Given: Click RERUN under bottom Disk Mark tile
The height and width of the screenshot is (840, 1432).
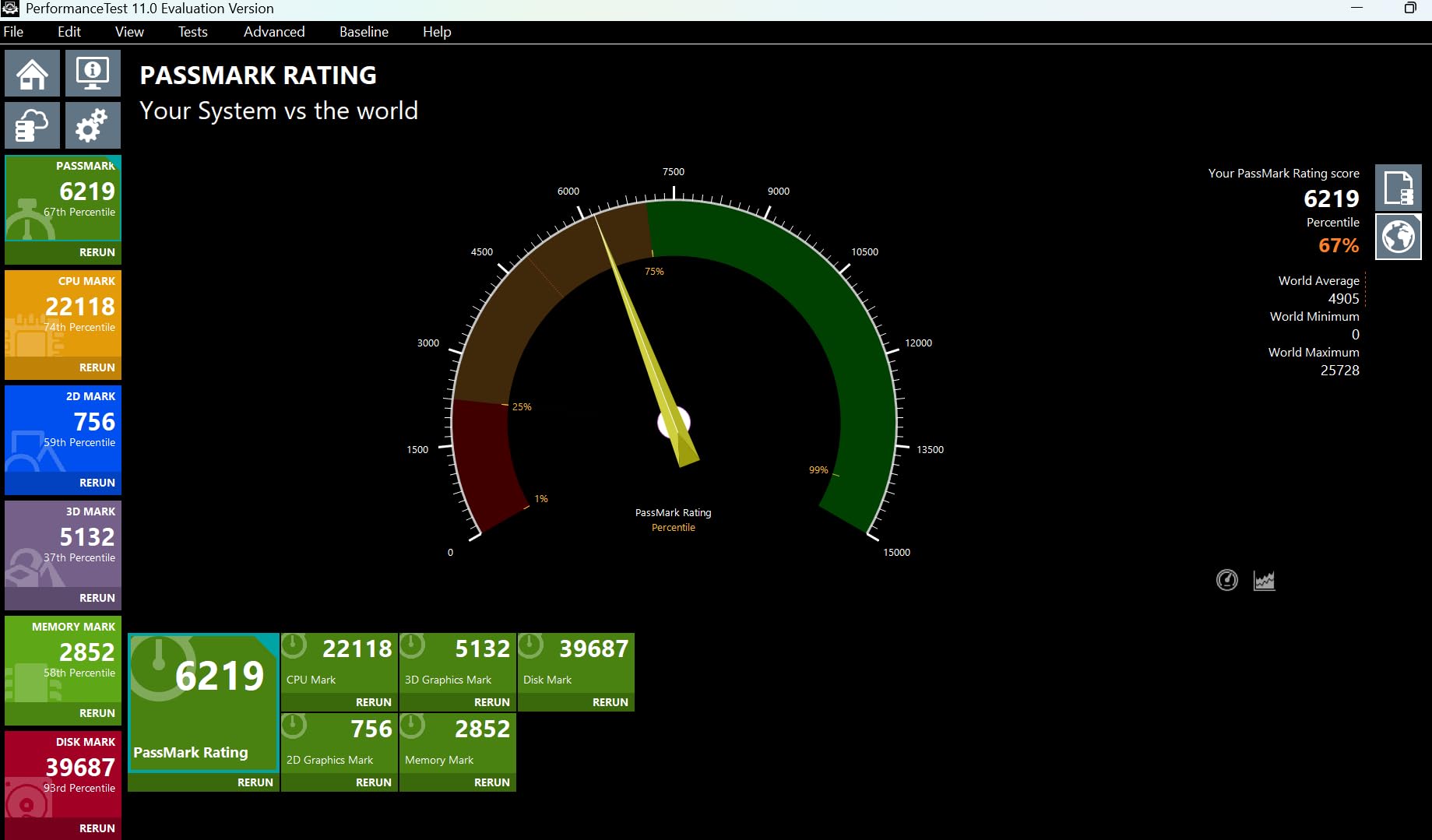Looking at the screenshot, I should 575,702.
